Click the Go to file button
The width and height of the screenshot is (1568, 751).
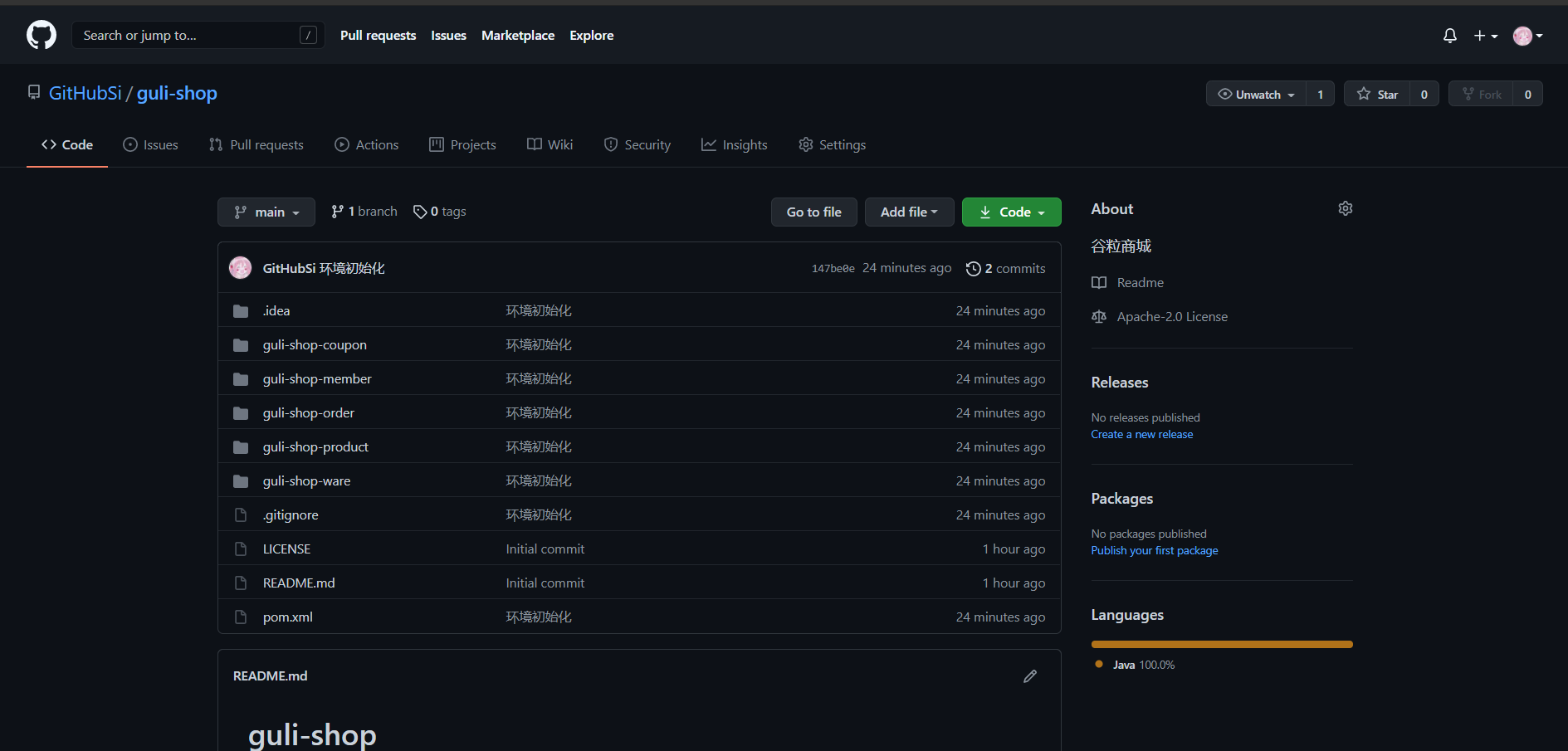click(814, 212)
